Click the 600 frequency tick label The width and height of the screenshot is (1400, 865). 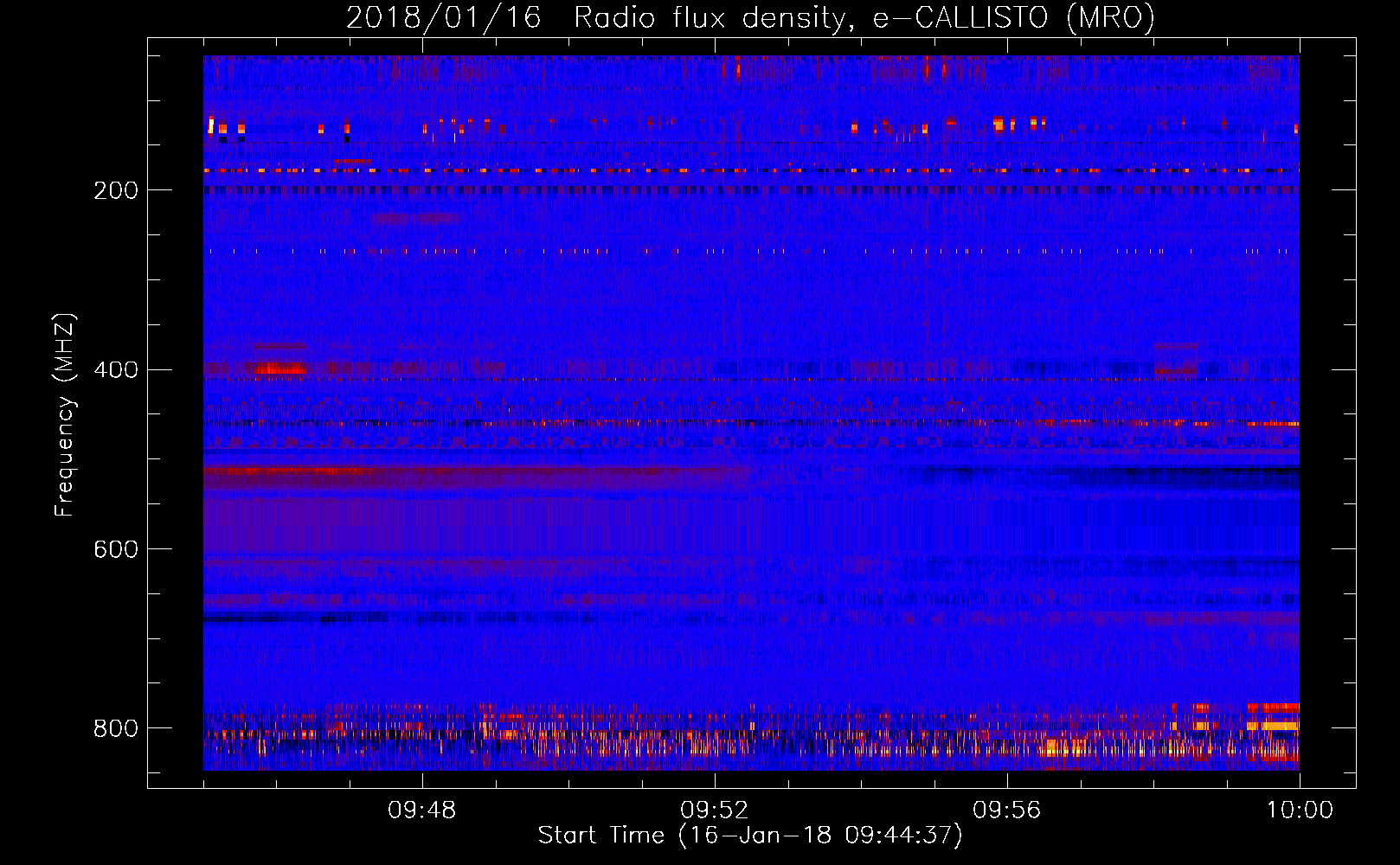pyautogui.click(x=116, y=550)
